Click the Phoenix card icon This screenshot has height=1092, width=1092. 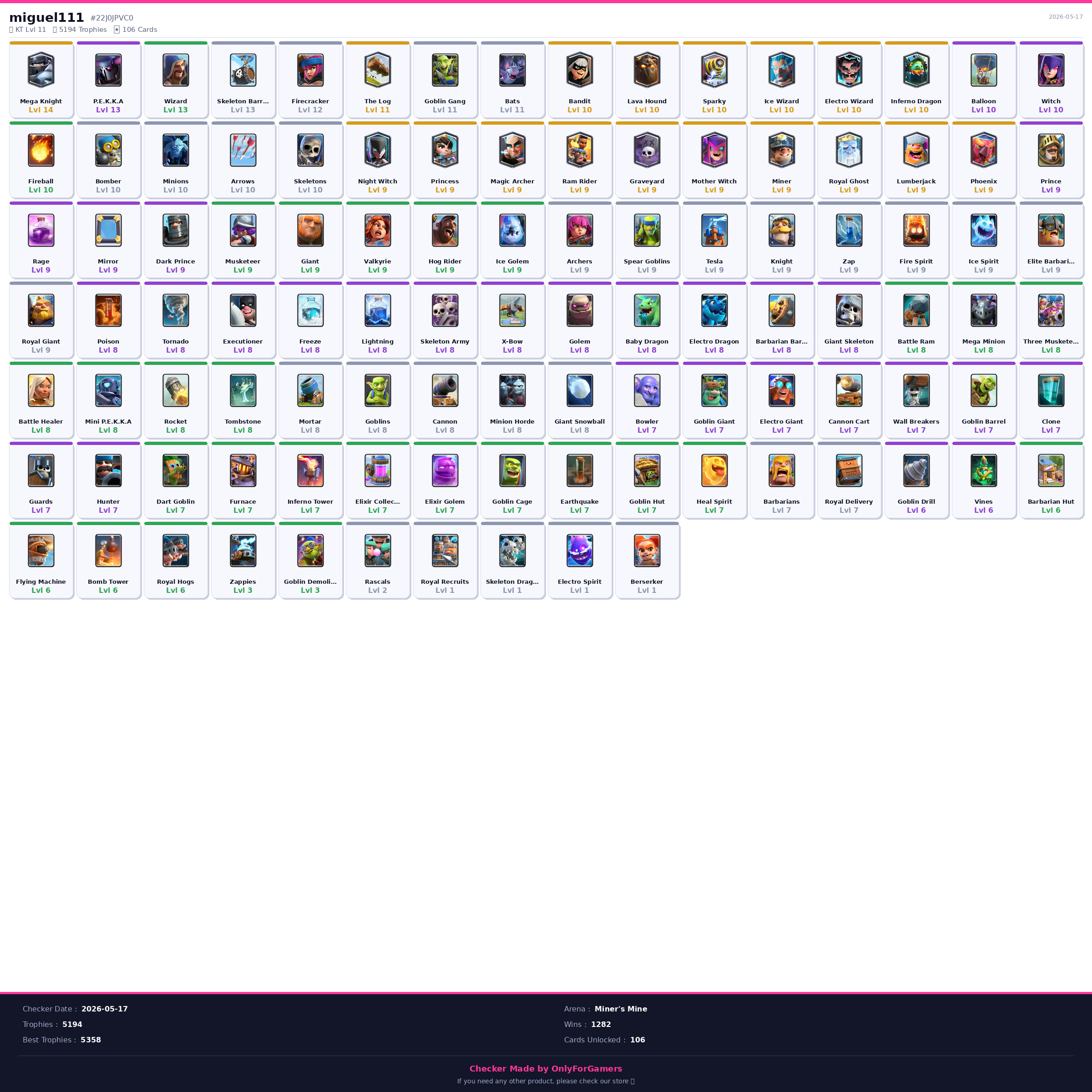pos(983,150)
